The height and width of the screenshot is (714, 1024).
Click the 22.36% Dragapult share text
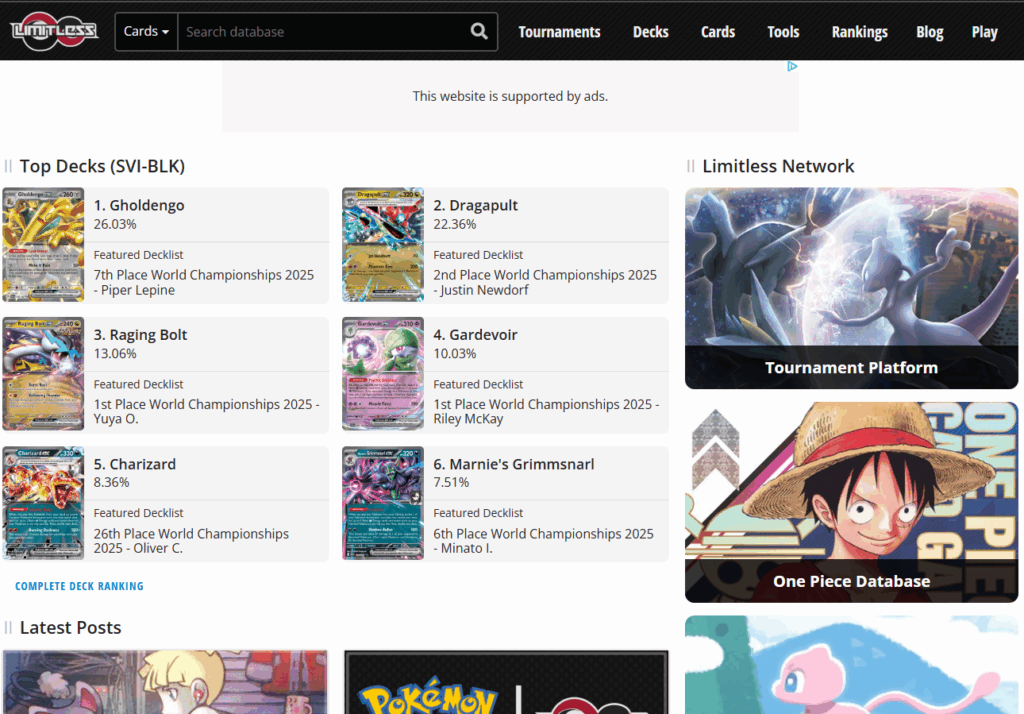point(455,224)
